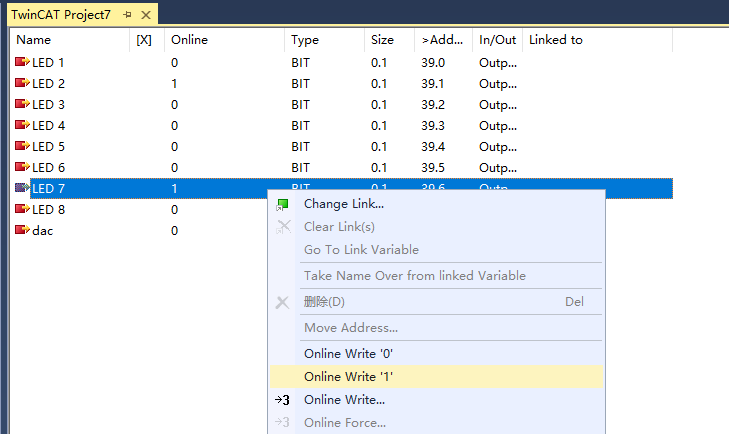729x434 pixels.
Task: Click the Size 0.1 cell of LED 3
Action: [x=379, y=104]
